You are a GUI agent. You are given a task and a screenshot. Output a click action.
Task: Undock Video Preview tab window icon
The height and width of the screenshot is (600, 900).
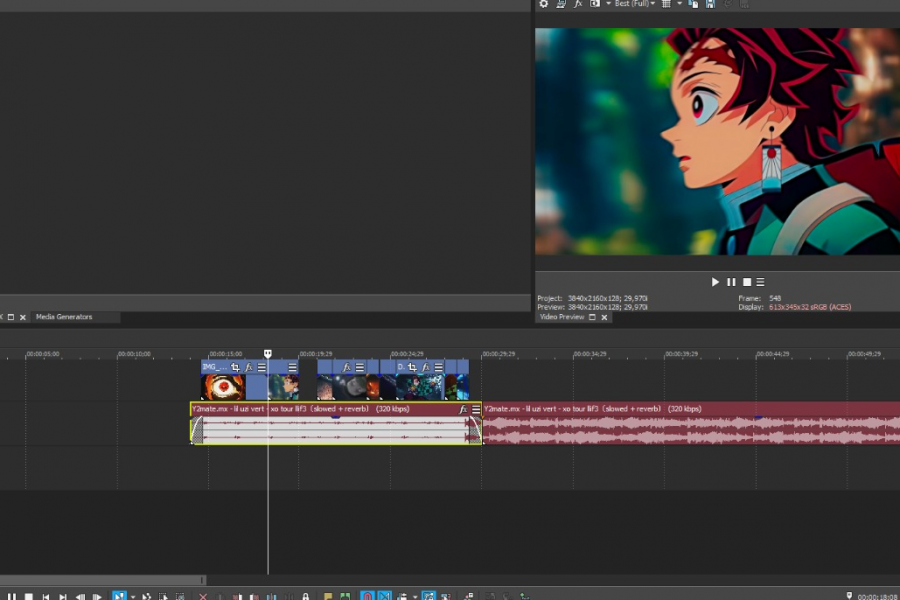pos(592,317)
